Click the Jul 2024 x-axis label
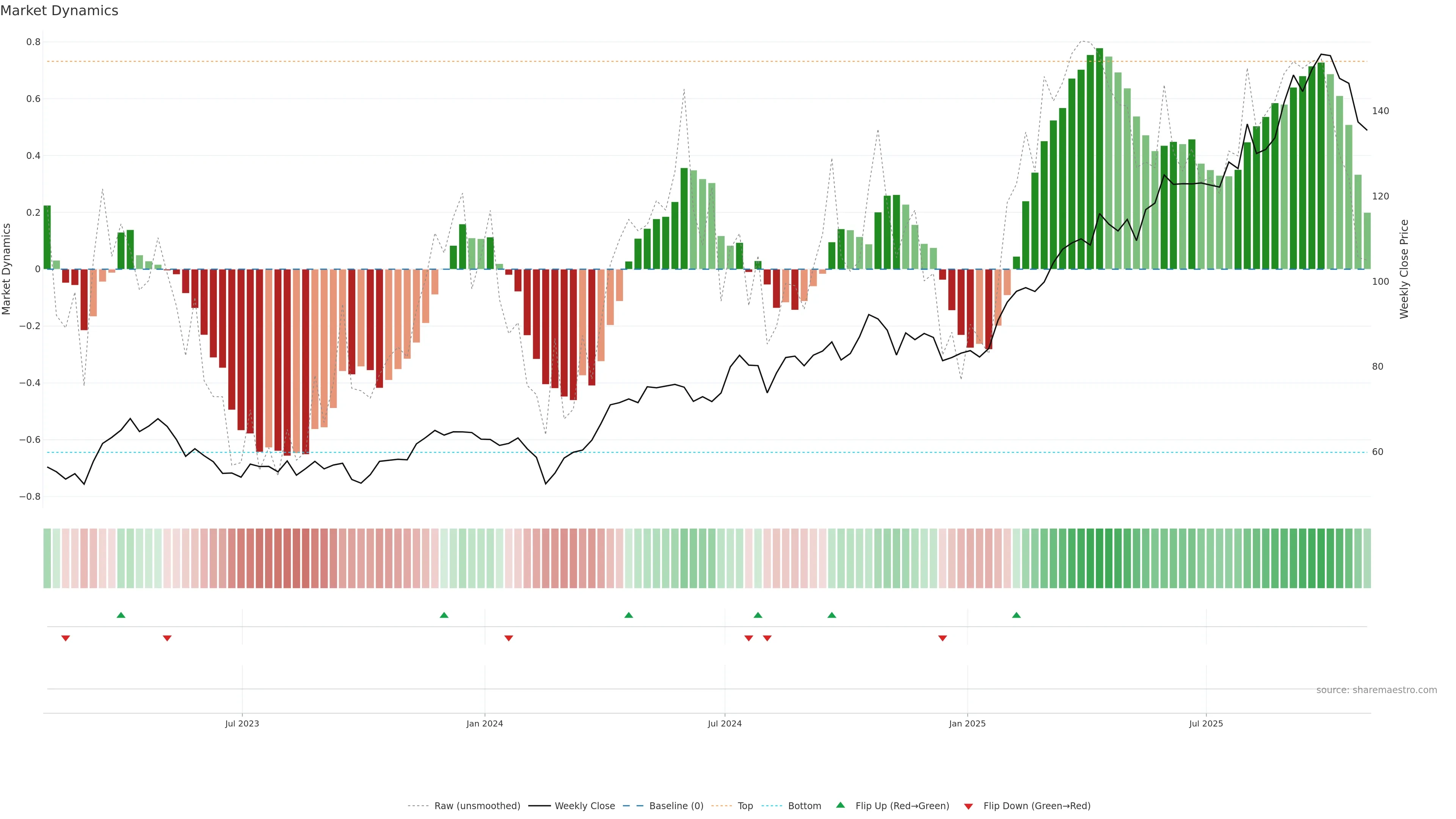The height and width of the screenshot is (819, 1456). click(725, 723)
